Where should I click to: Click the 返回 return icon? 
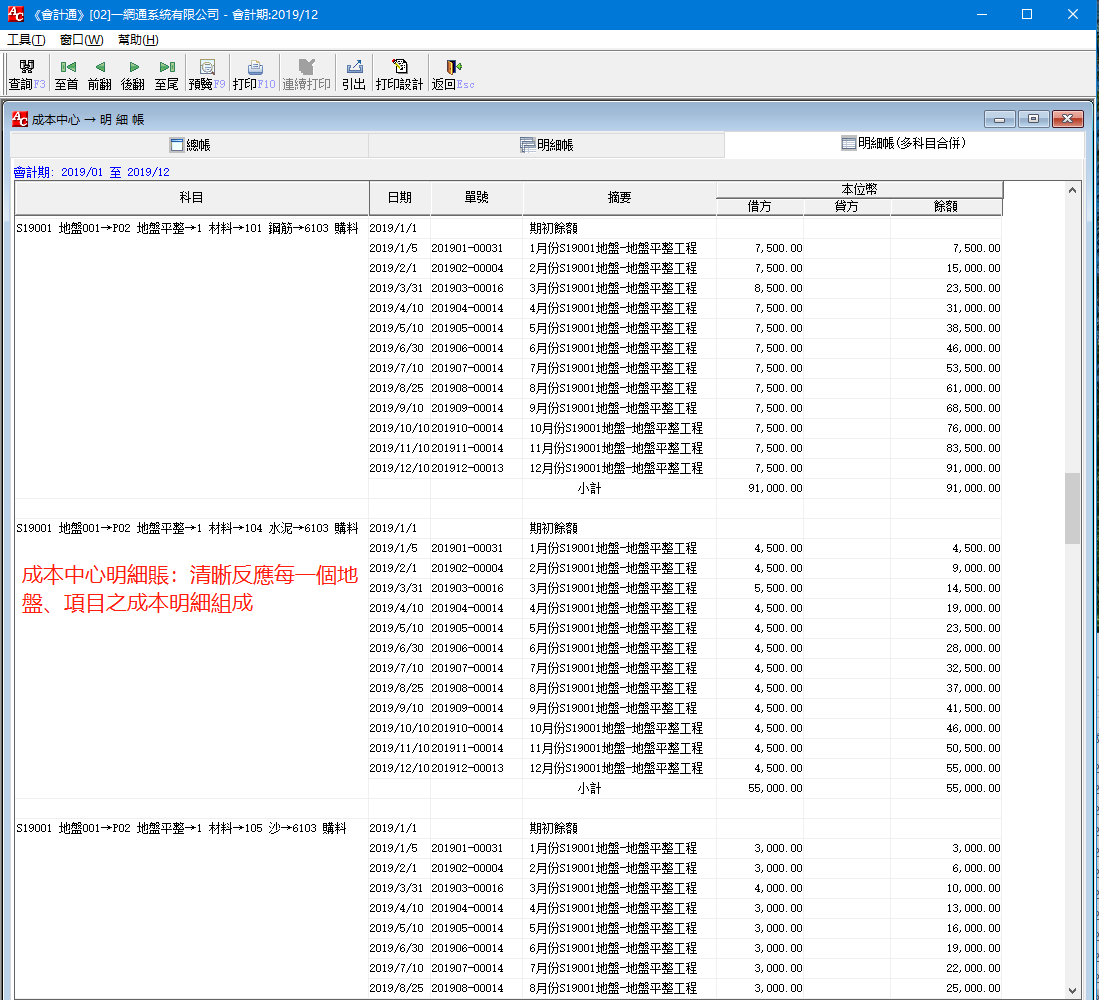(451, 74)
